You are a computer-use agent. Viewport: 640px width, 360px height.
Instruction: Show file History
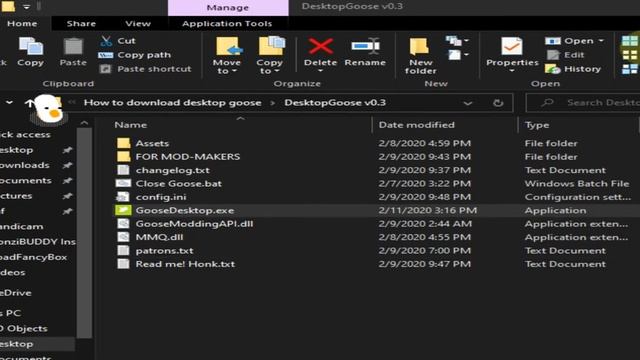coord(573,69)
